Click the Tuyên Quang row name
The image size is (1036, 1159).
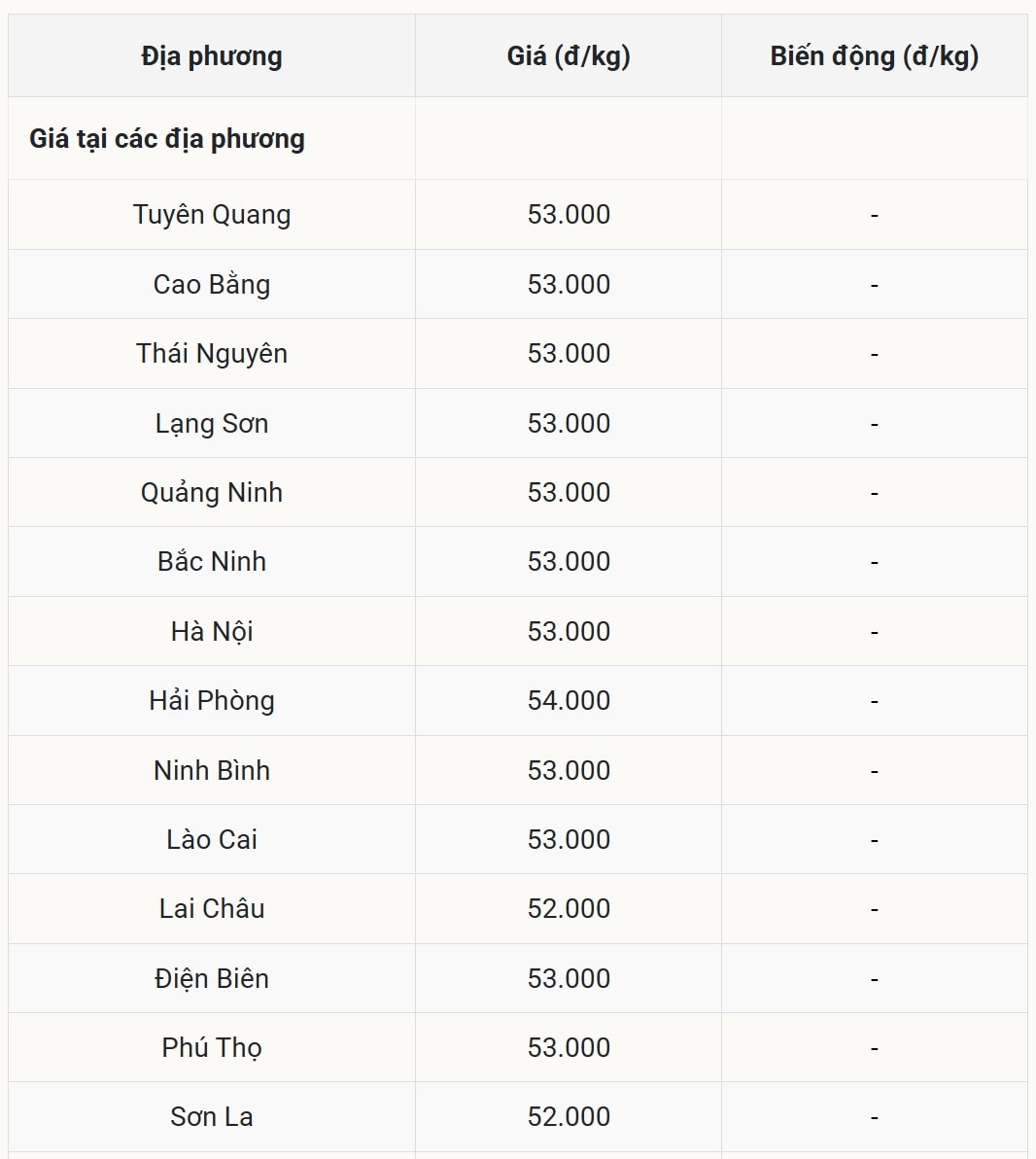[212, 215]
